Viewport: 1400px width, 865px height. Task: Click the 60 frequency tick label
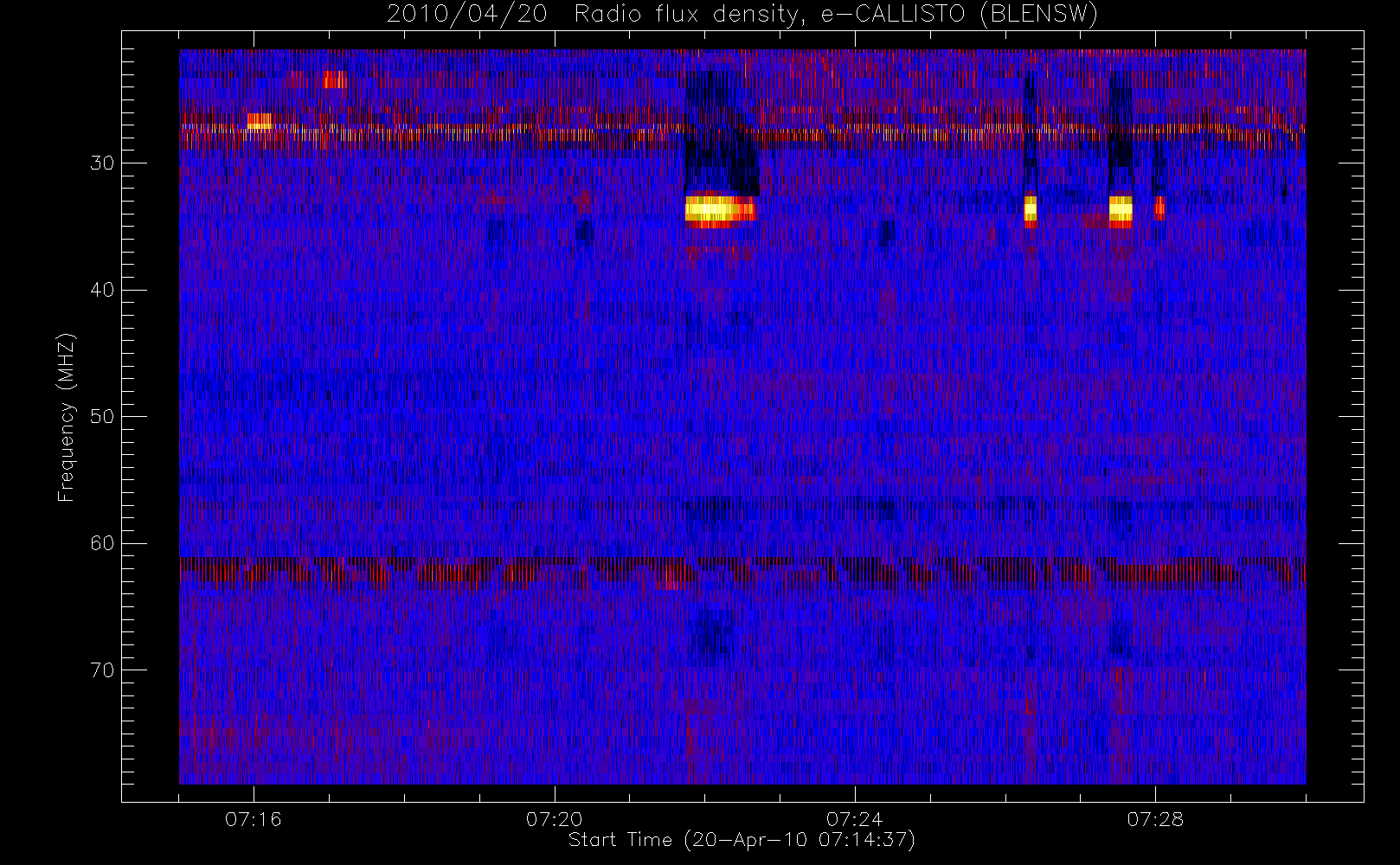102,543
